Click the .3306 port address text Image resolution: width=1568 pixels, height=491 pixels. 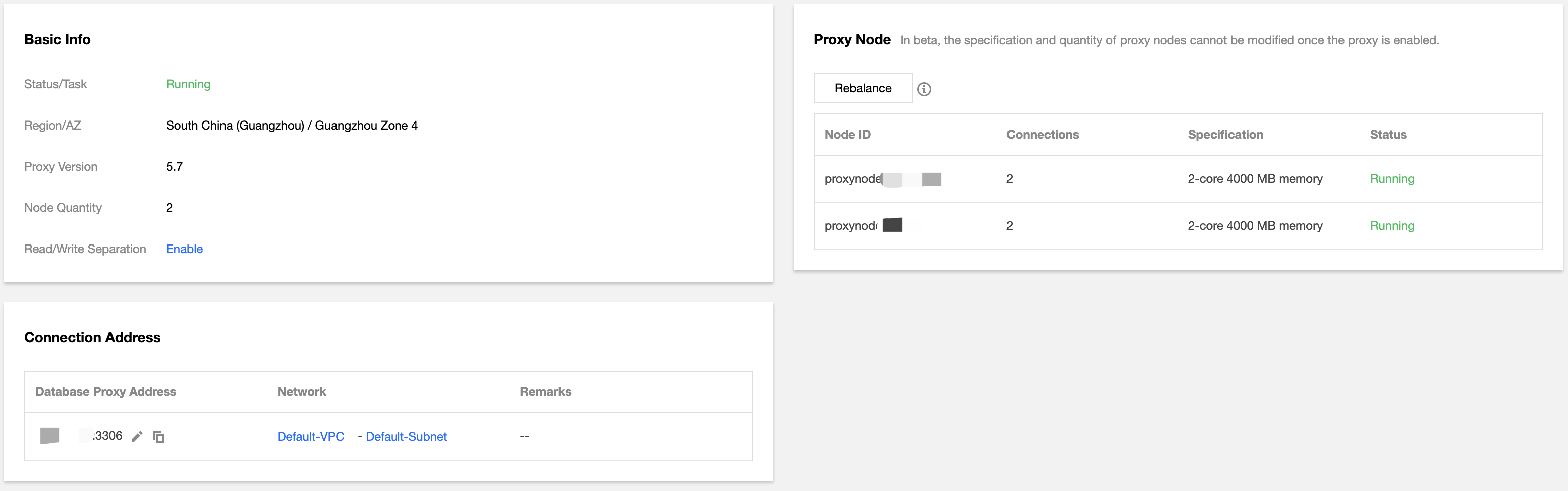click(x=107, y=436)
